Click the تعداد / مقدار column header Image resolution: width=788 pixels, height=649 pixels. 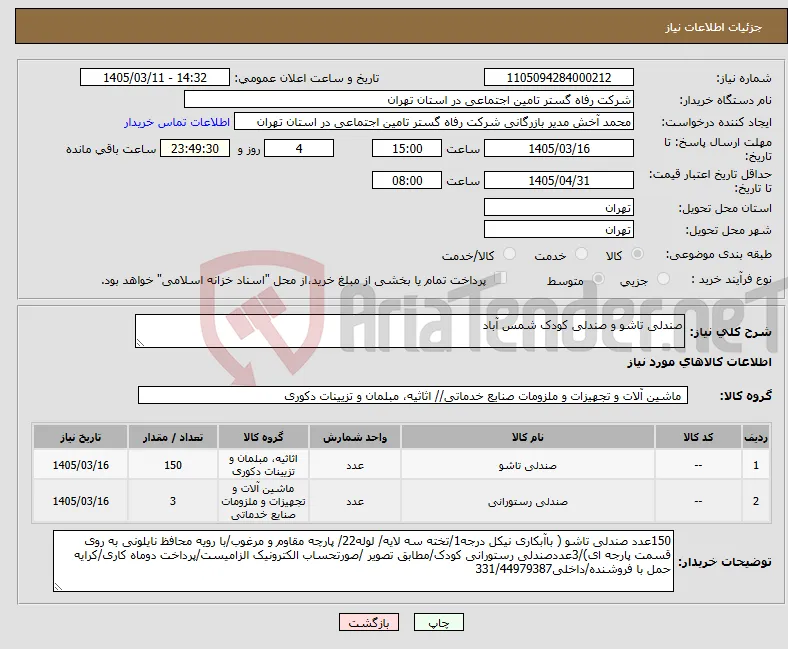tap(173, 437)
